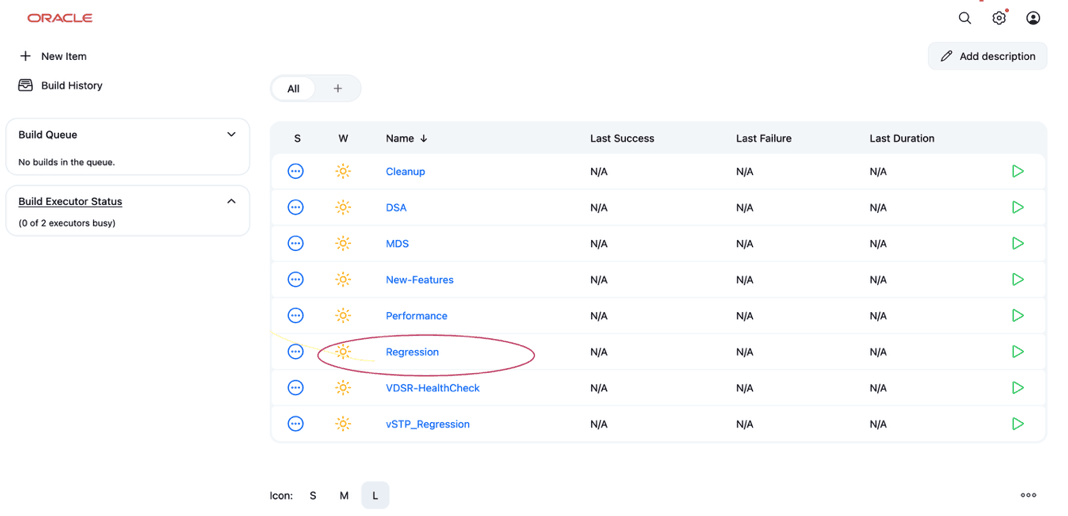The height and width of the screenshot is (516, 1068).
Task: Run the Cleanup job build
Action: 1018,171
